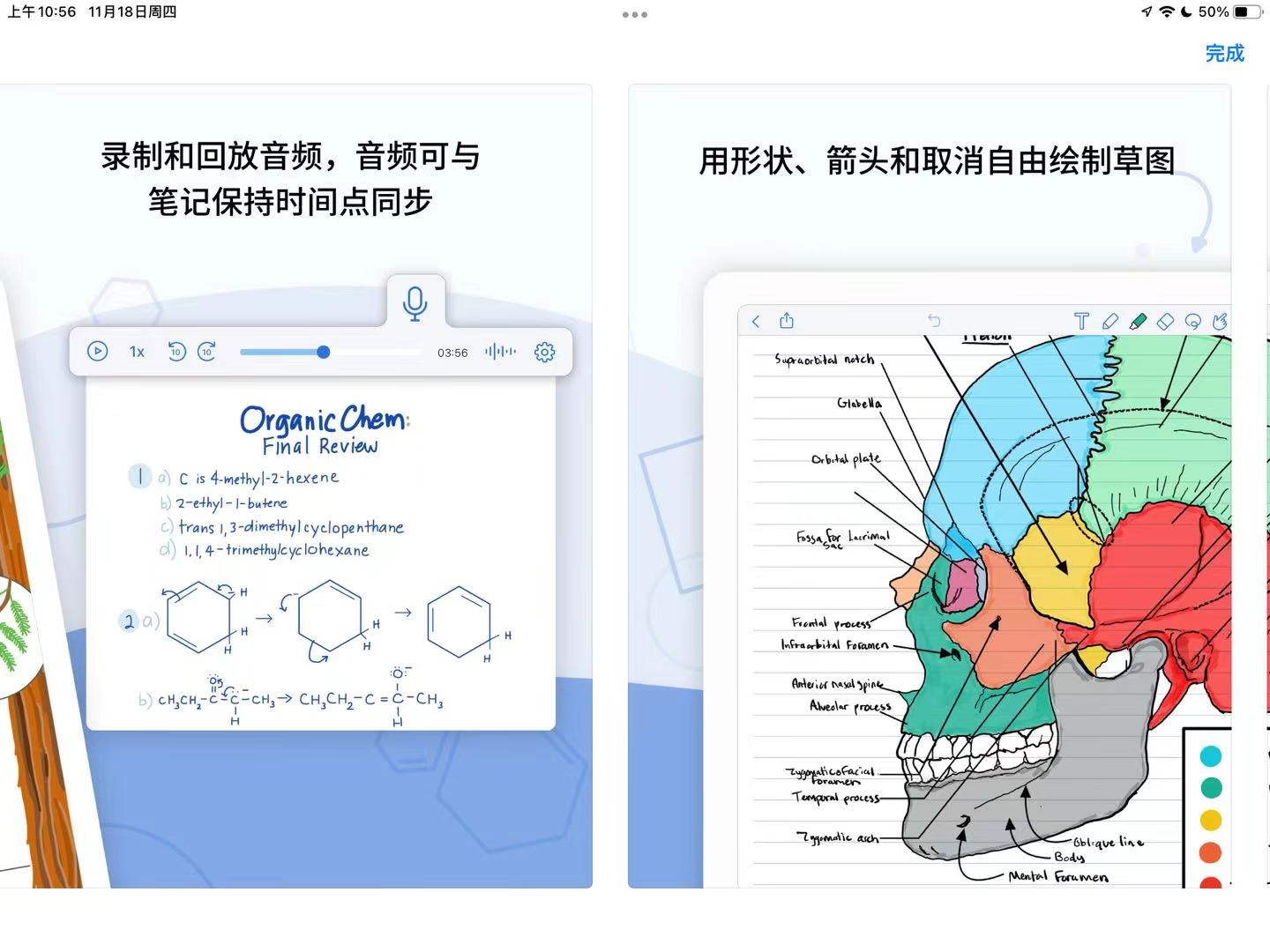
Task: Tap the microphone recording icon
Action: coord(415,303)
